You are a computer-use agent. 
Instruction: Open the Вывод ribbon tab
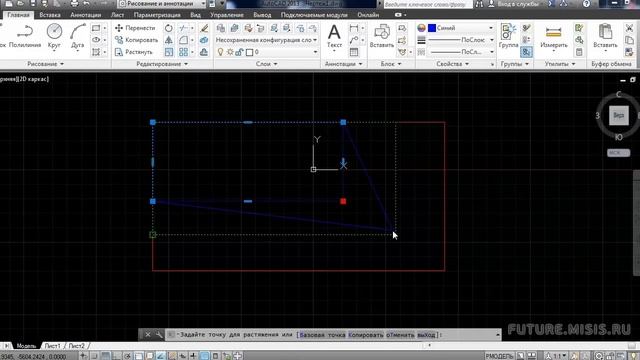point(262,15)
